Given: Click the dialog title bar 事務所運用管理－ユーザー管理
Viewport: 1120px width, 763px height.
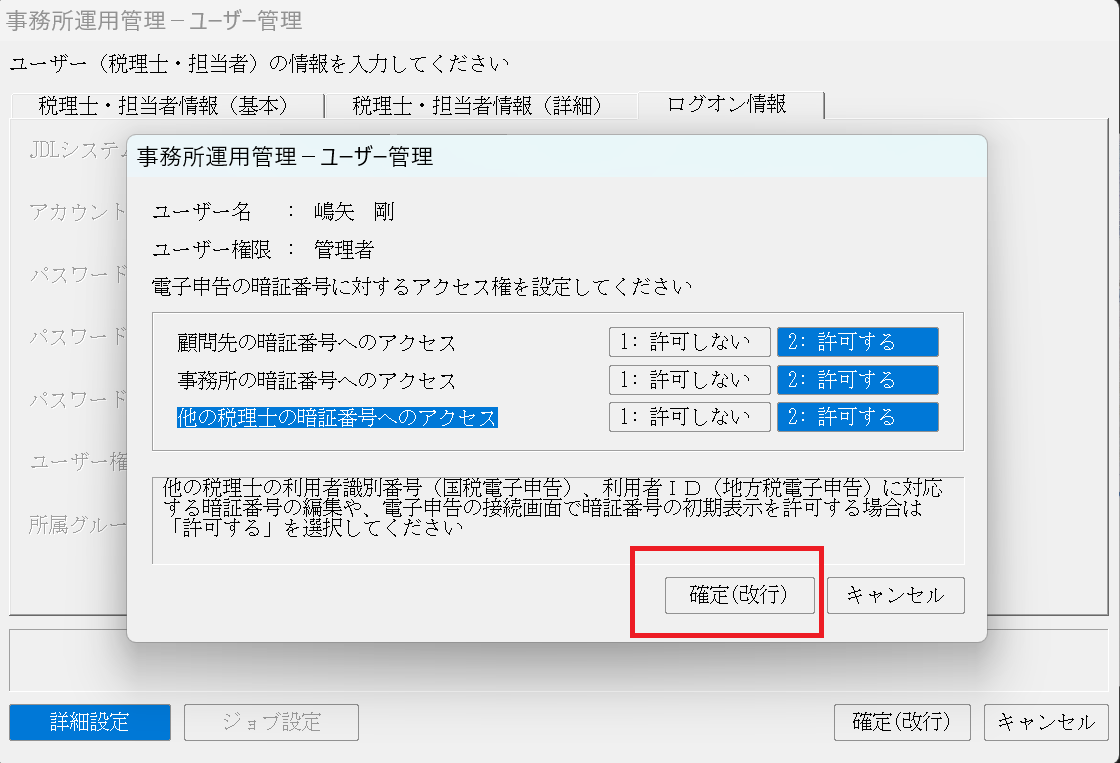Looking at the screenshot, I should click(x=556, y=157).
